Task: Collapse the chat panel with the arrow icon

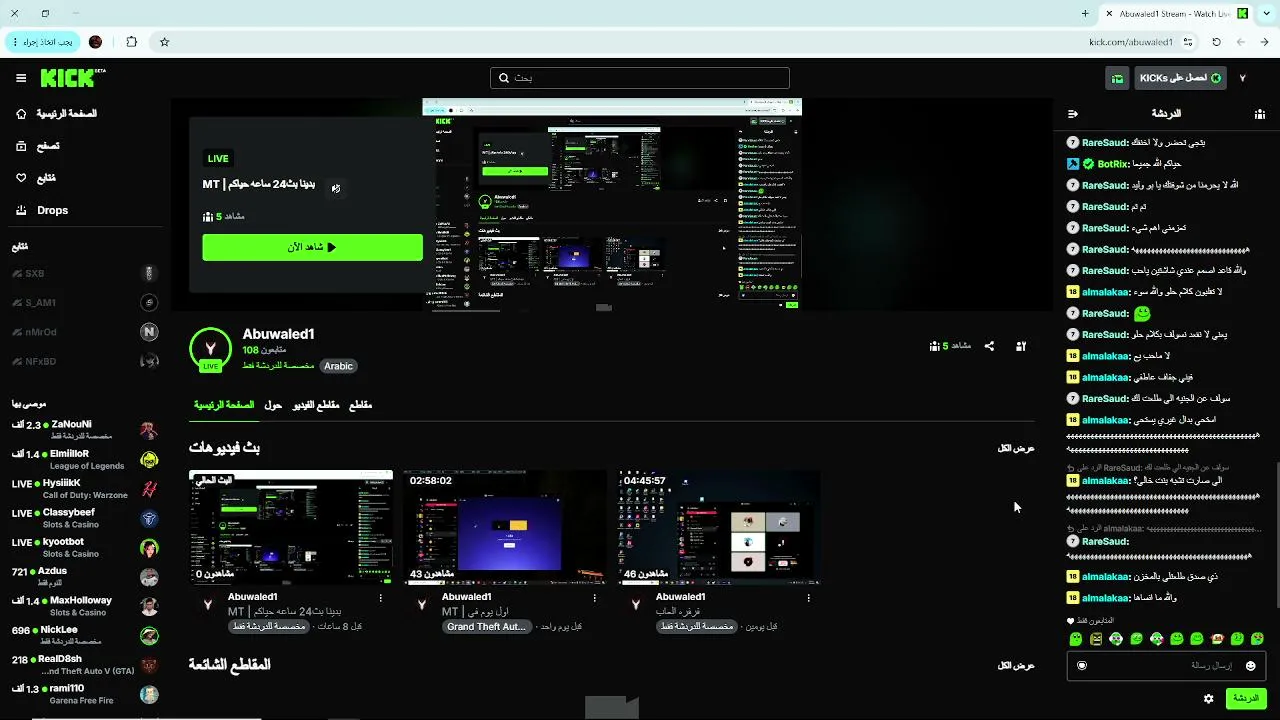Action: point(1073,114)
